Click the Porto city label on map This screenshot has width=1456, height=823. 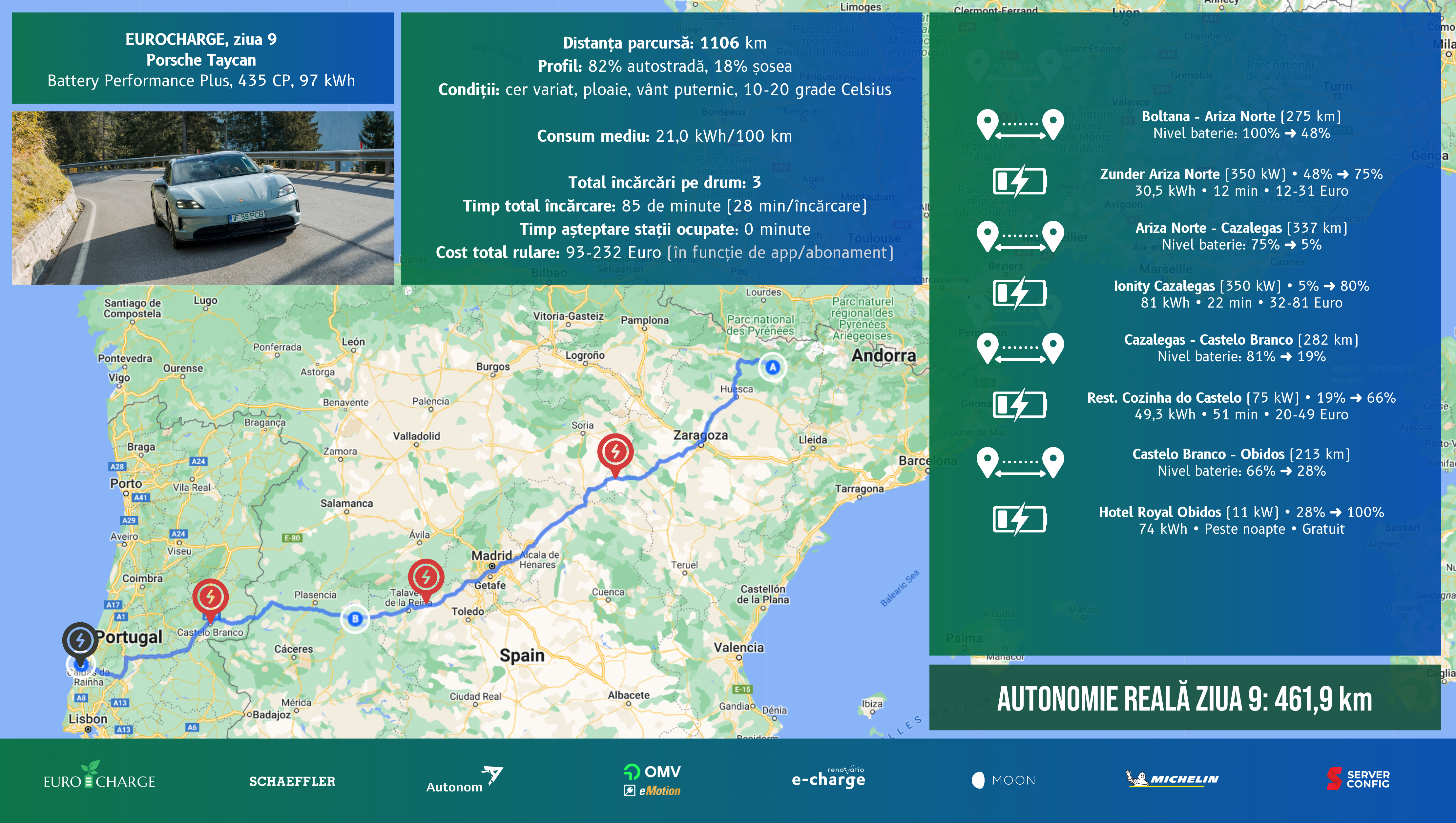click(126, 484)
